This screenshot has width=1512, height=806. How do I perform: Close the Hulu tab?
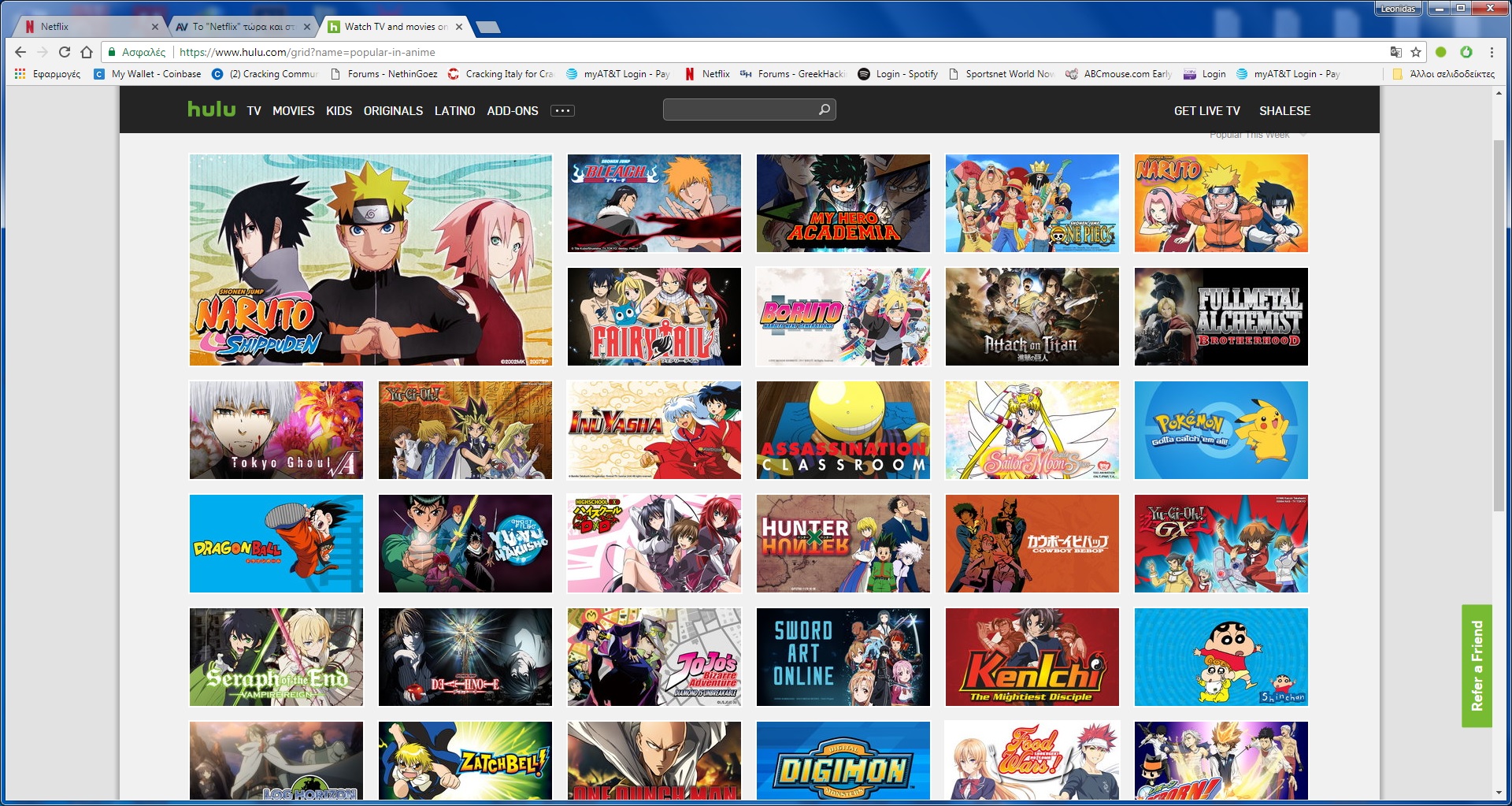[x=459, y=27]
